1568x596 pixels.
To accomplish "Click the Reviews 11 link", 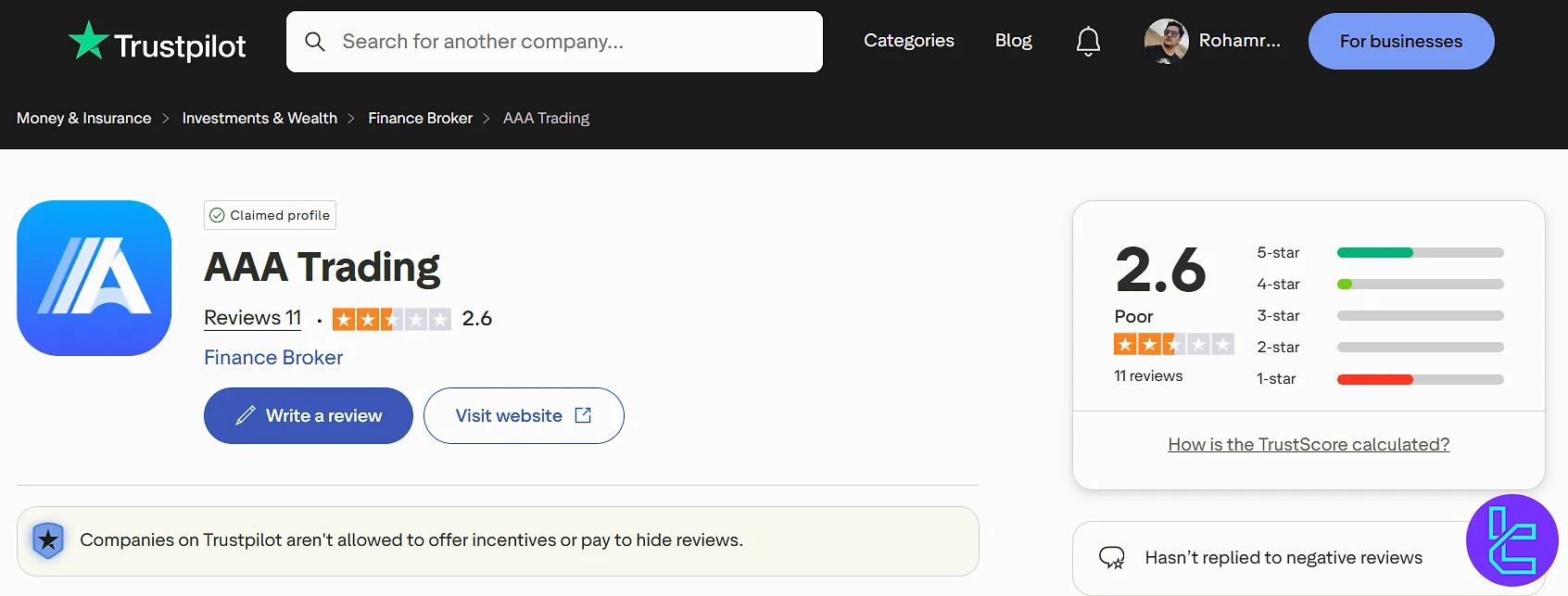I will tap(251, 317).
